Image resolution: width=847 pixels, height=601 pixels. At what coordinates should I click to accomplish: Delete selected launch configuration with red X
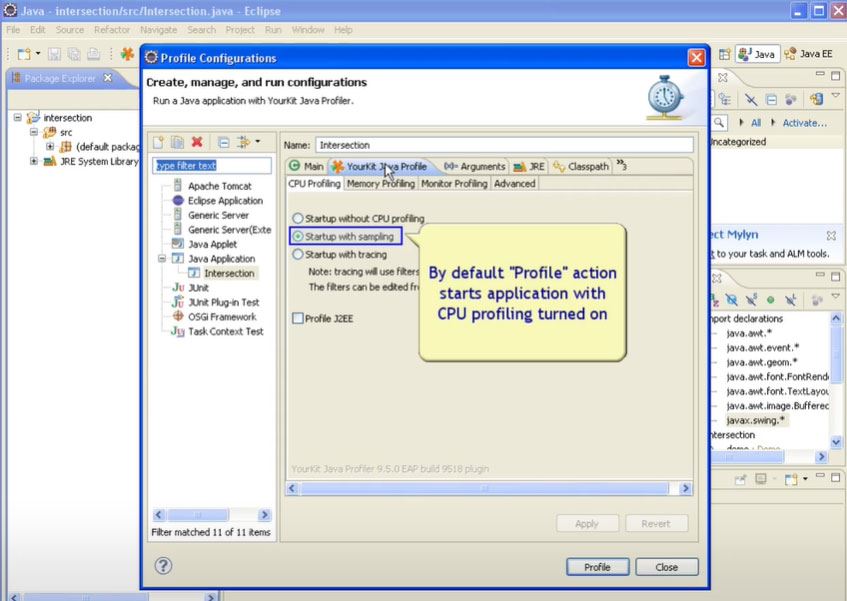197,143
